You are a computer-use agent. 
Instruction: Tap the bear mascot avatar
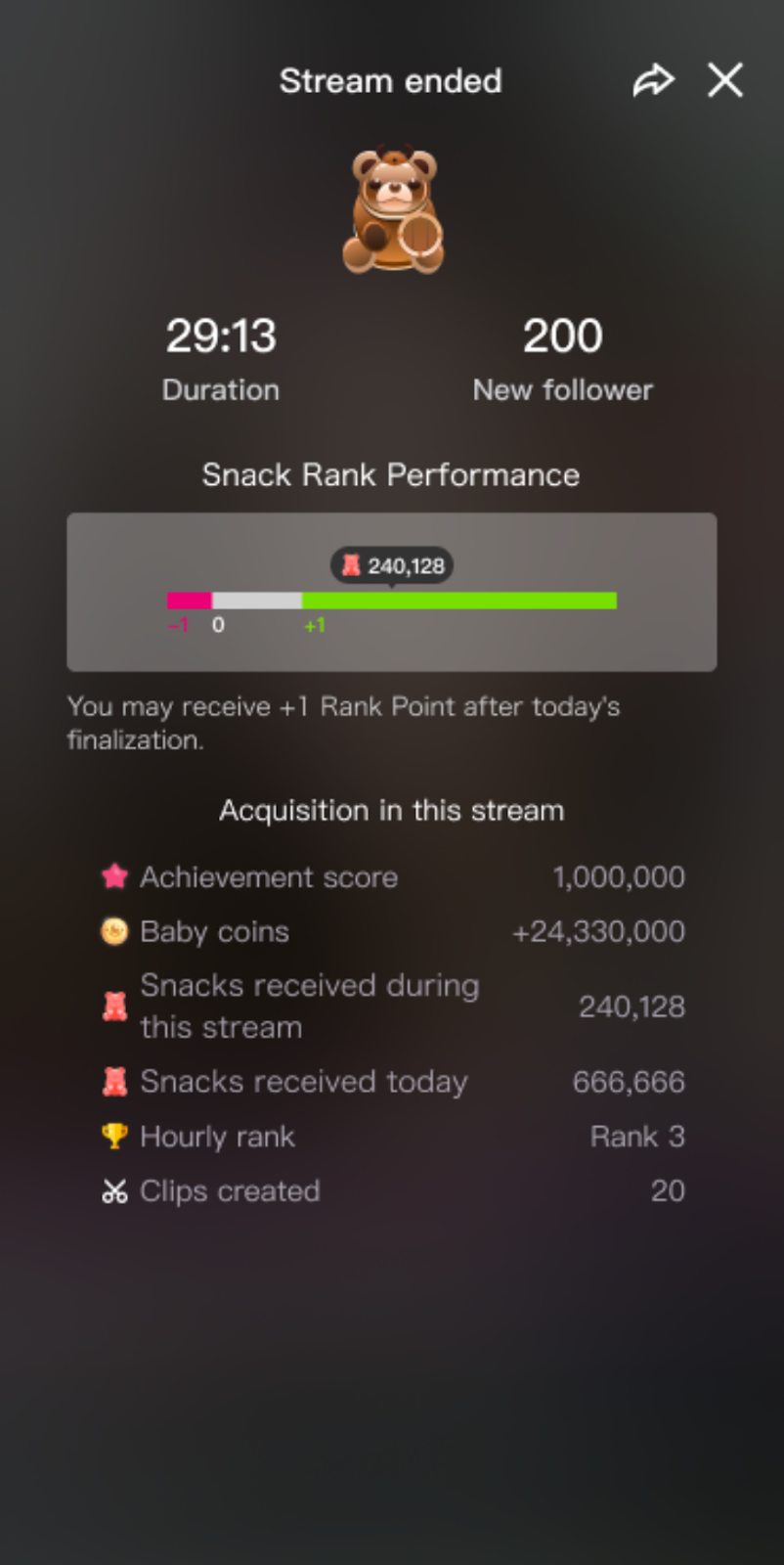(393, 210)
